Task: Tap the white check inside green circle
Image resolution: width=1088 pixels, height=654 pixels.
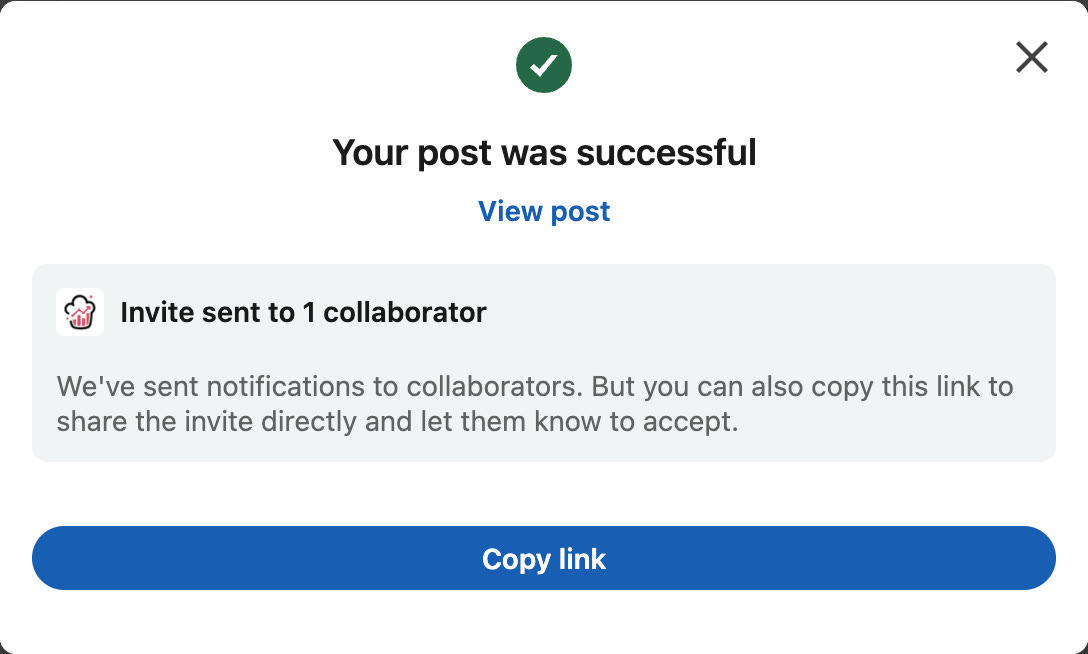Action: pyautogui.click(x=544, y=65)
